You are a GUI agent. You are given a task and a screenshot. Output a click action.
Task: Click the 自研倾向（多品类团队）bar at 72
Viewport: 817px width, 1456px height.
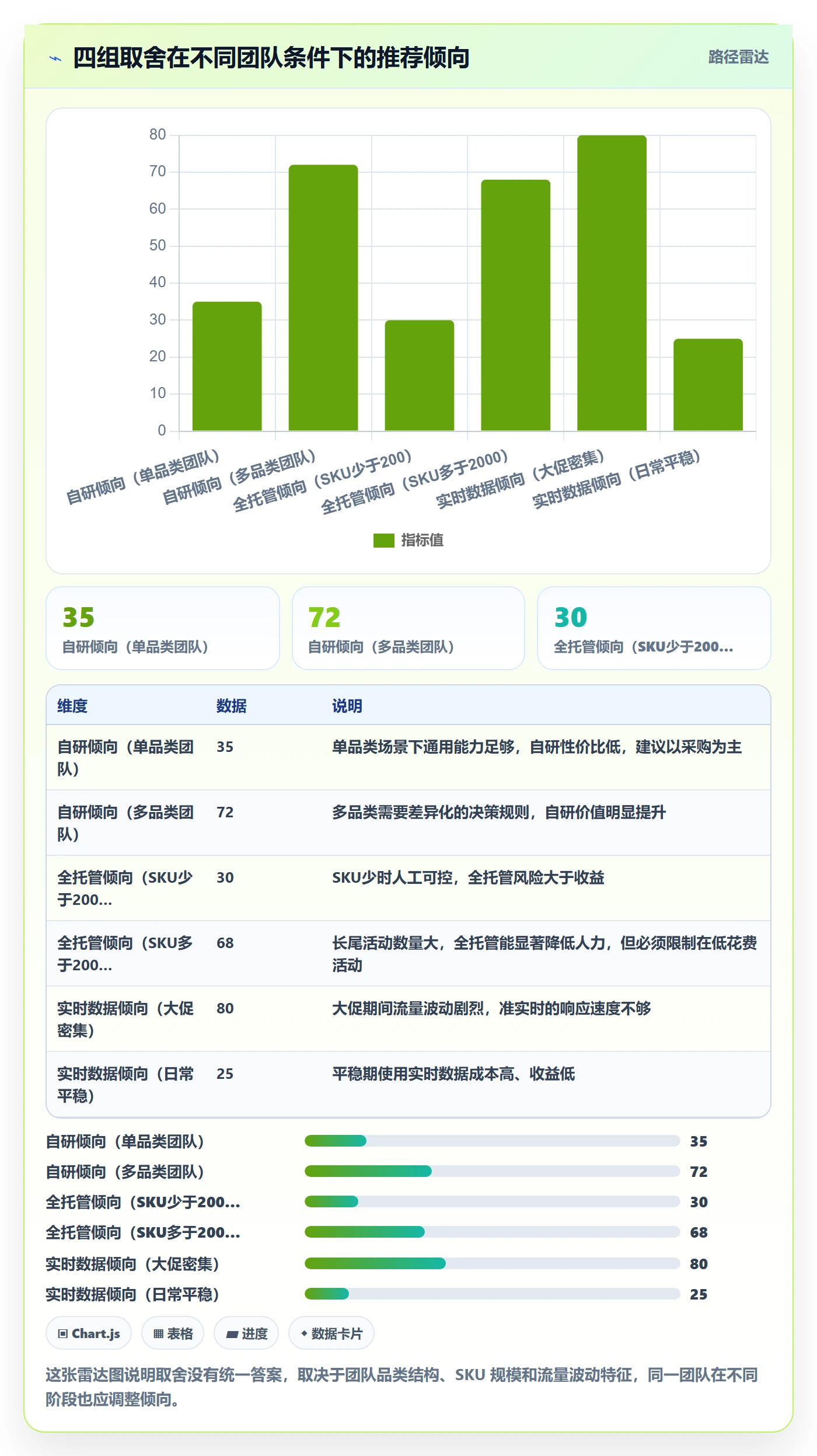323,298
